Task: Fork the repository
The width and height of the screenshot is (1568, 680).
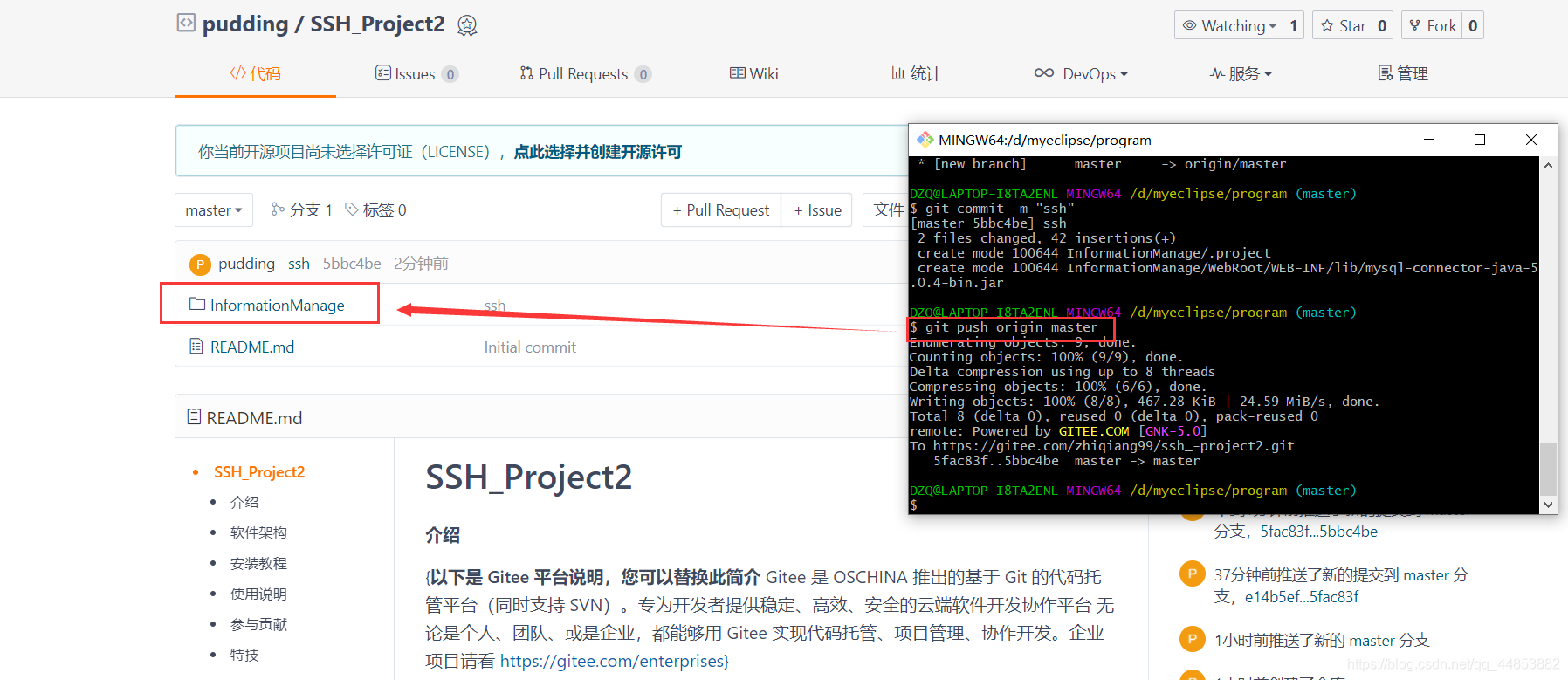Action: coord(1433,25)
